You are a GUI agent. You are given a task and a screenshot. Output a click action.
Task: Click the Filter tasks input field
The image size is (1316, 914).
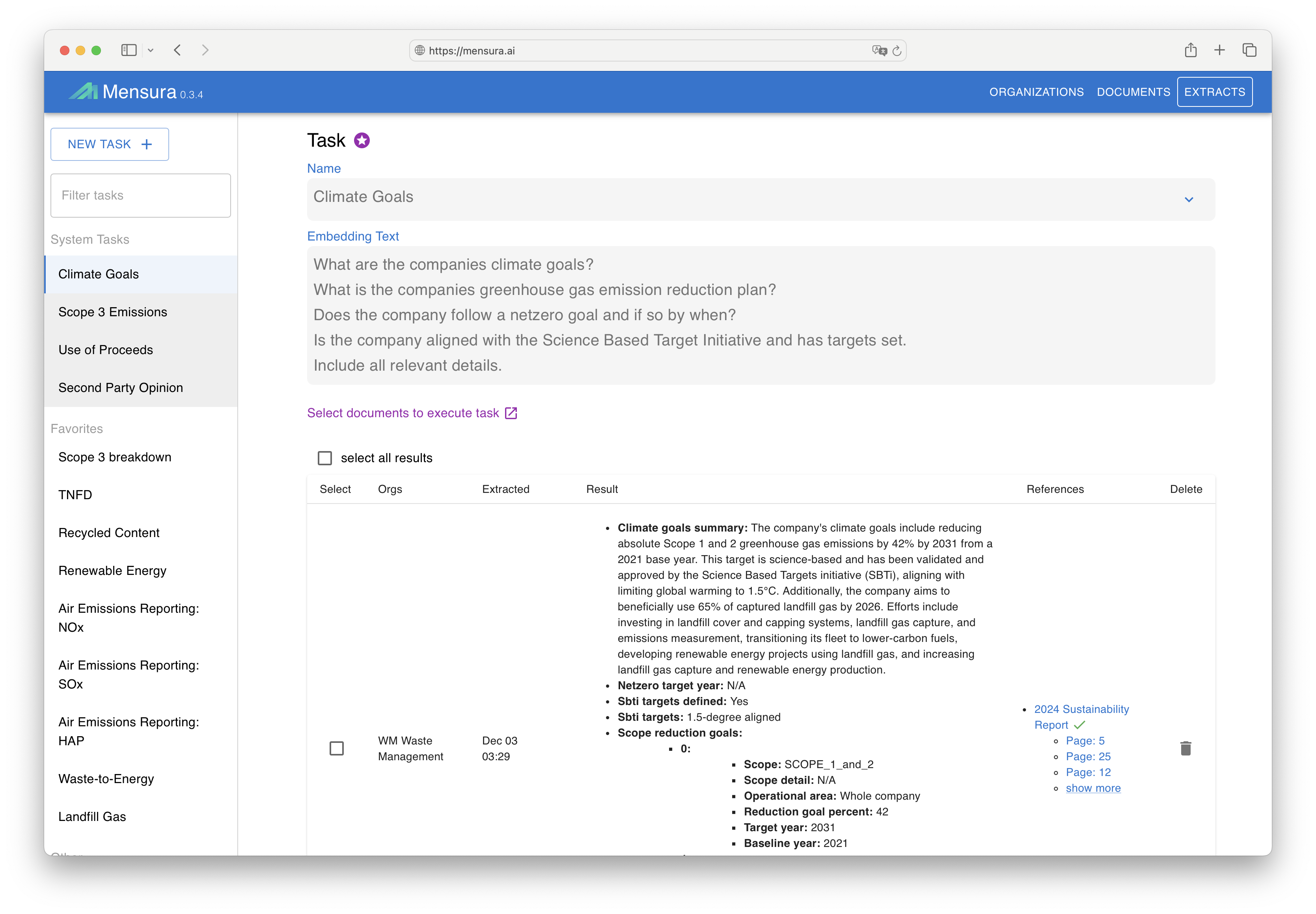coord(141,195)
